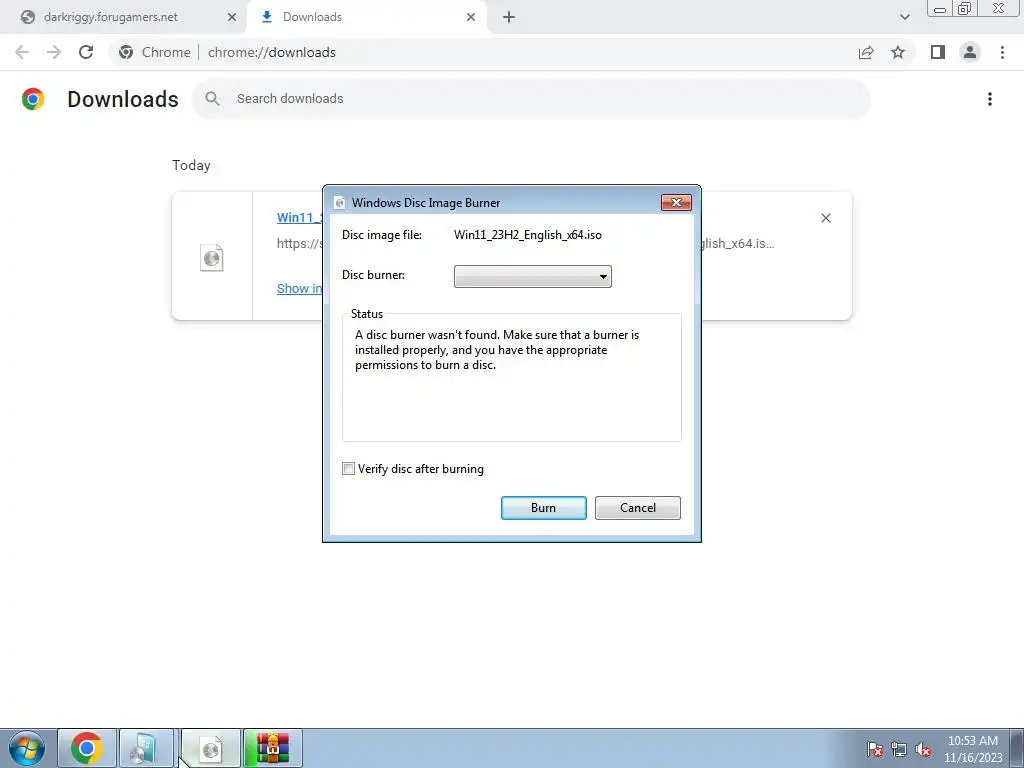Switch to the darkriggy.forugamers.net tab

point(123,17)
